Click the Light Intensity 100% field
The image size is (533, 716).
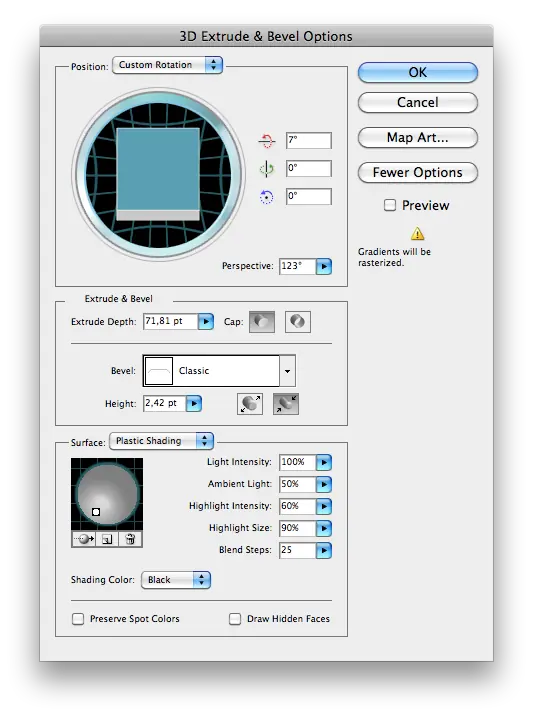pos(297,462)
